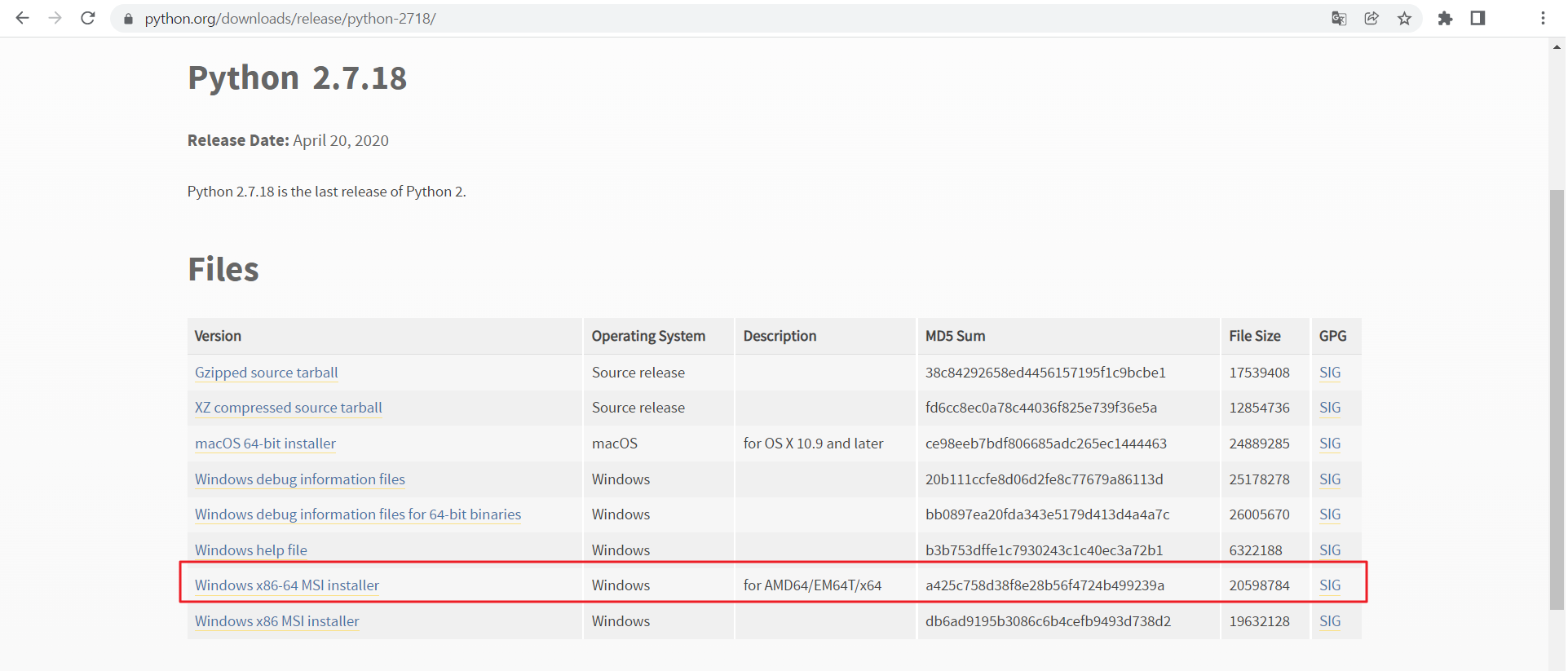Download Windows help file

(251, 550)
